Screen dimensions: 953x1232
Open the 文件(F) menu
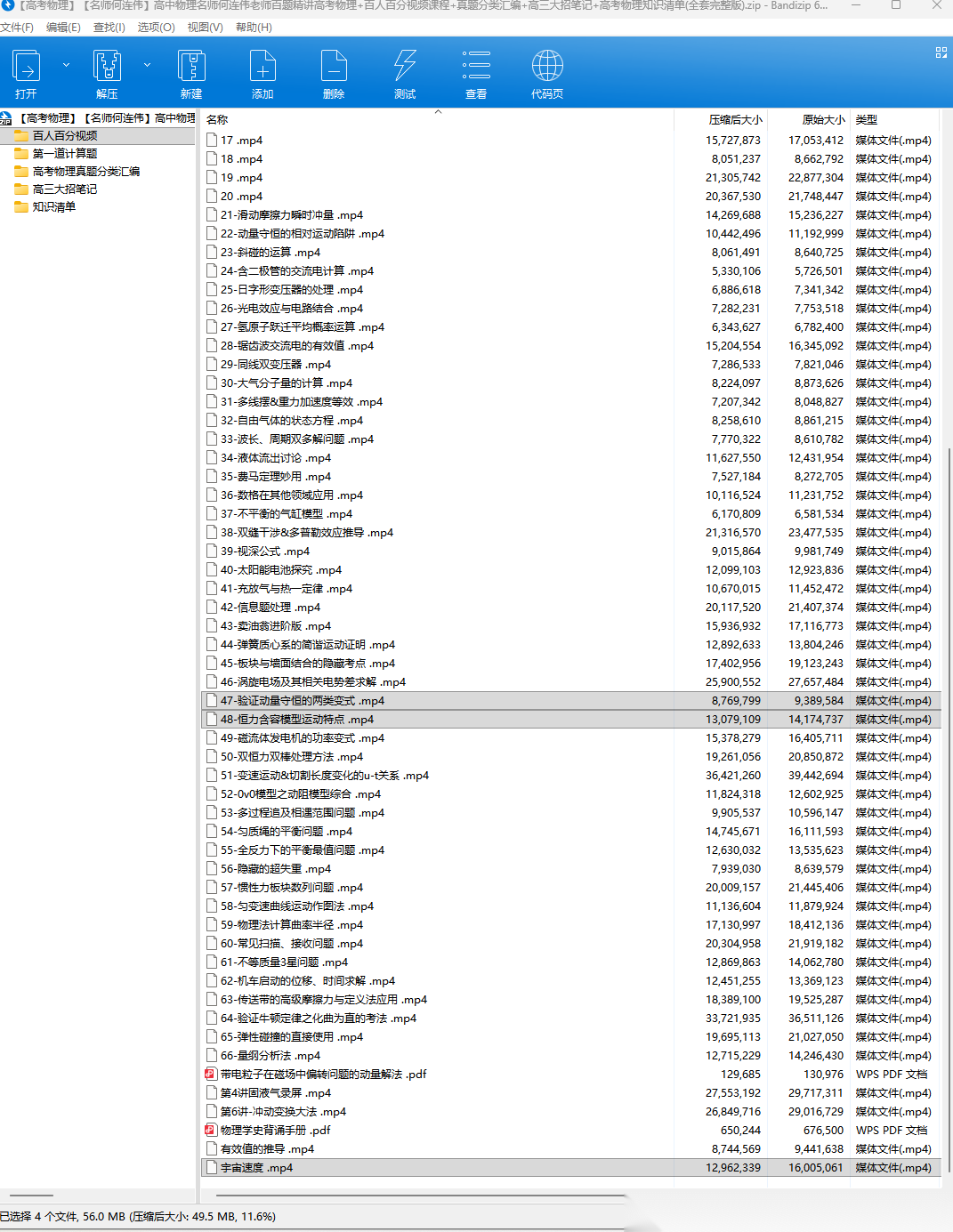coord(17,28)
